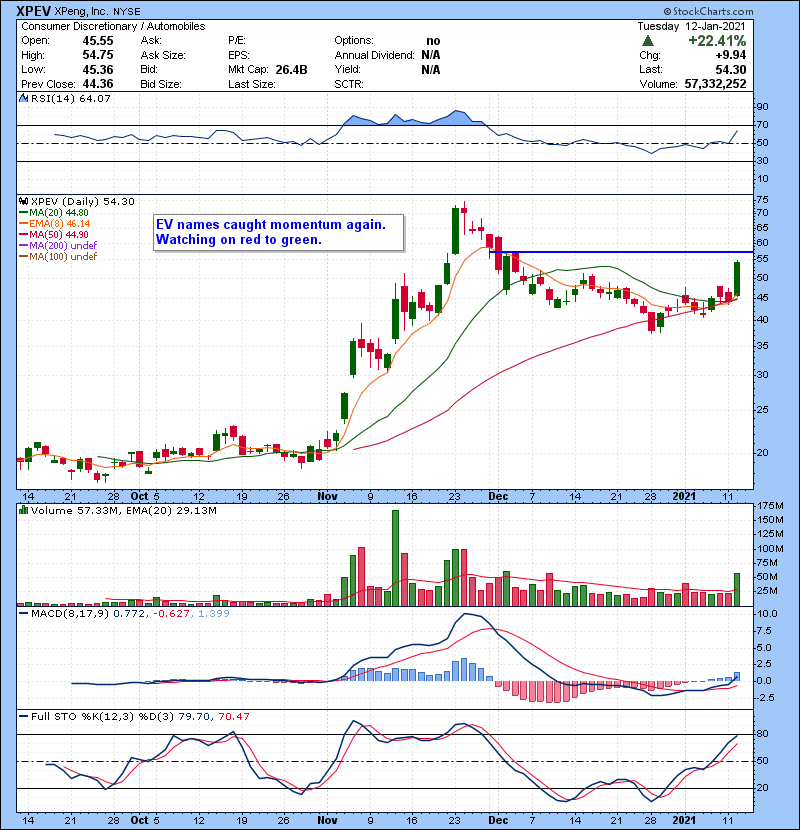Screen dimensions: 800x830
Task: Click the candlestick icon beside XPEV (Daily)
Action: click(x=23, y=201)
